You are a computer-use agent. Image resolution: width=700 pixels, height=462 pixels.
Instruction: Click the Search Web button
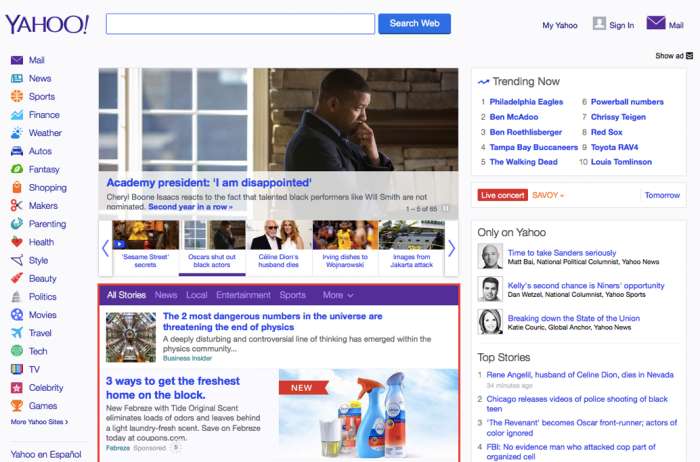click(414, 24)
